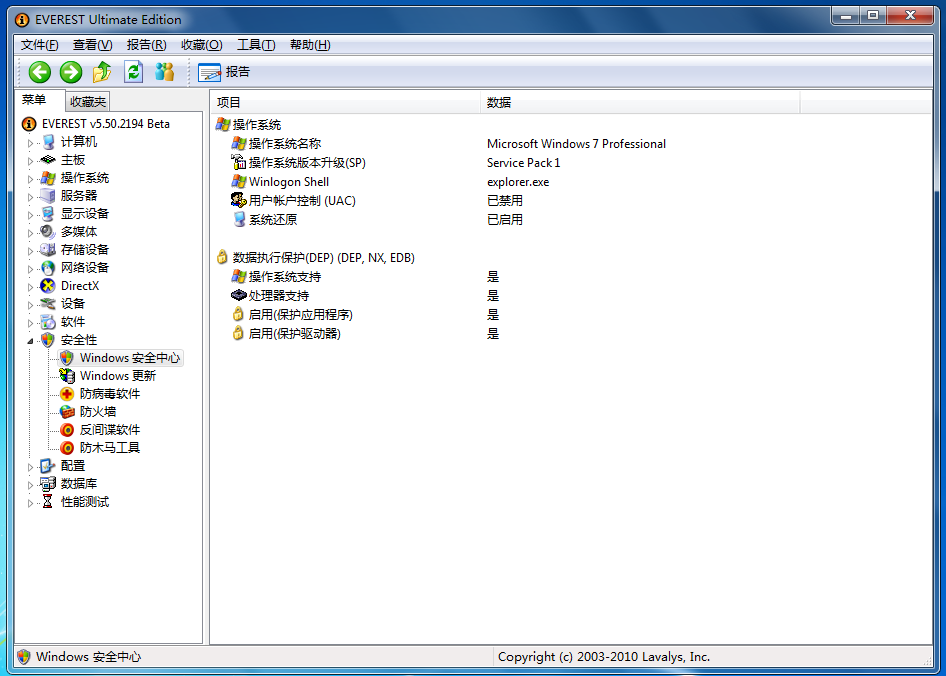Click the green Back arrow toolbar icon
Screen dimensions: 946x676
click(39, 72)
